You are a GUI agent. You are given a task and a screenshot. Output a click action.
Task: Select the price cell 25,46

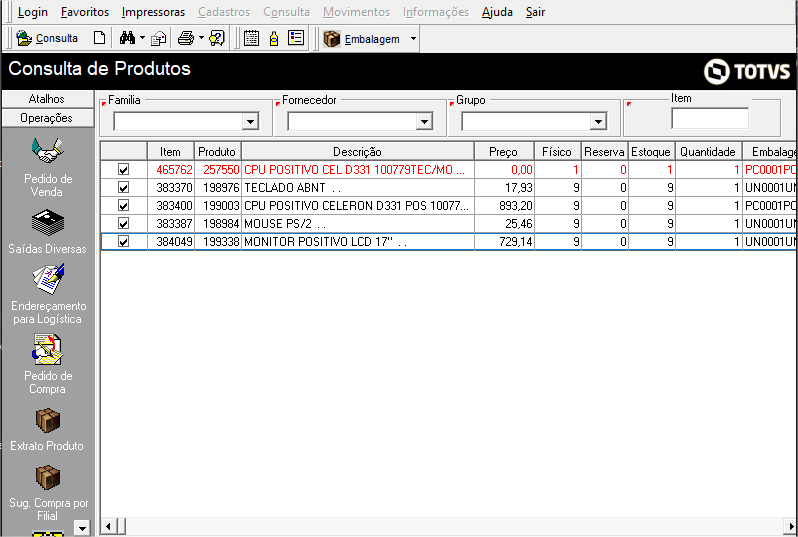click(x=504, y=223)
